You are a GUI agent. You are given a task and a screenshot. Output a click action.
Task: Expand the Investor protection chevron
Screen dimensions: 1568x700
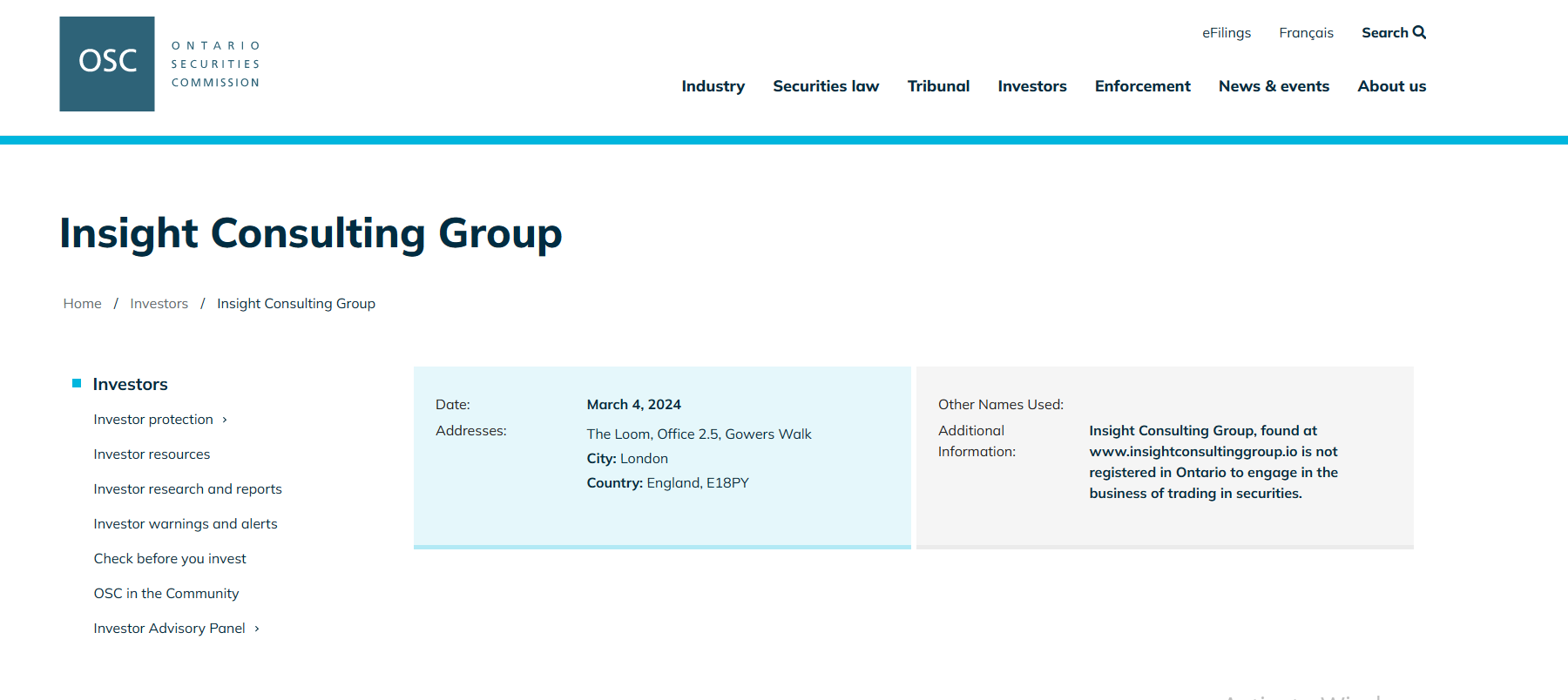pos(225,420)
